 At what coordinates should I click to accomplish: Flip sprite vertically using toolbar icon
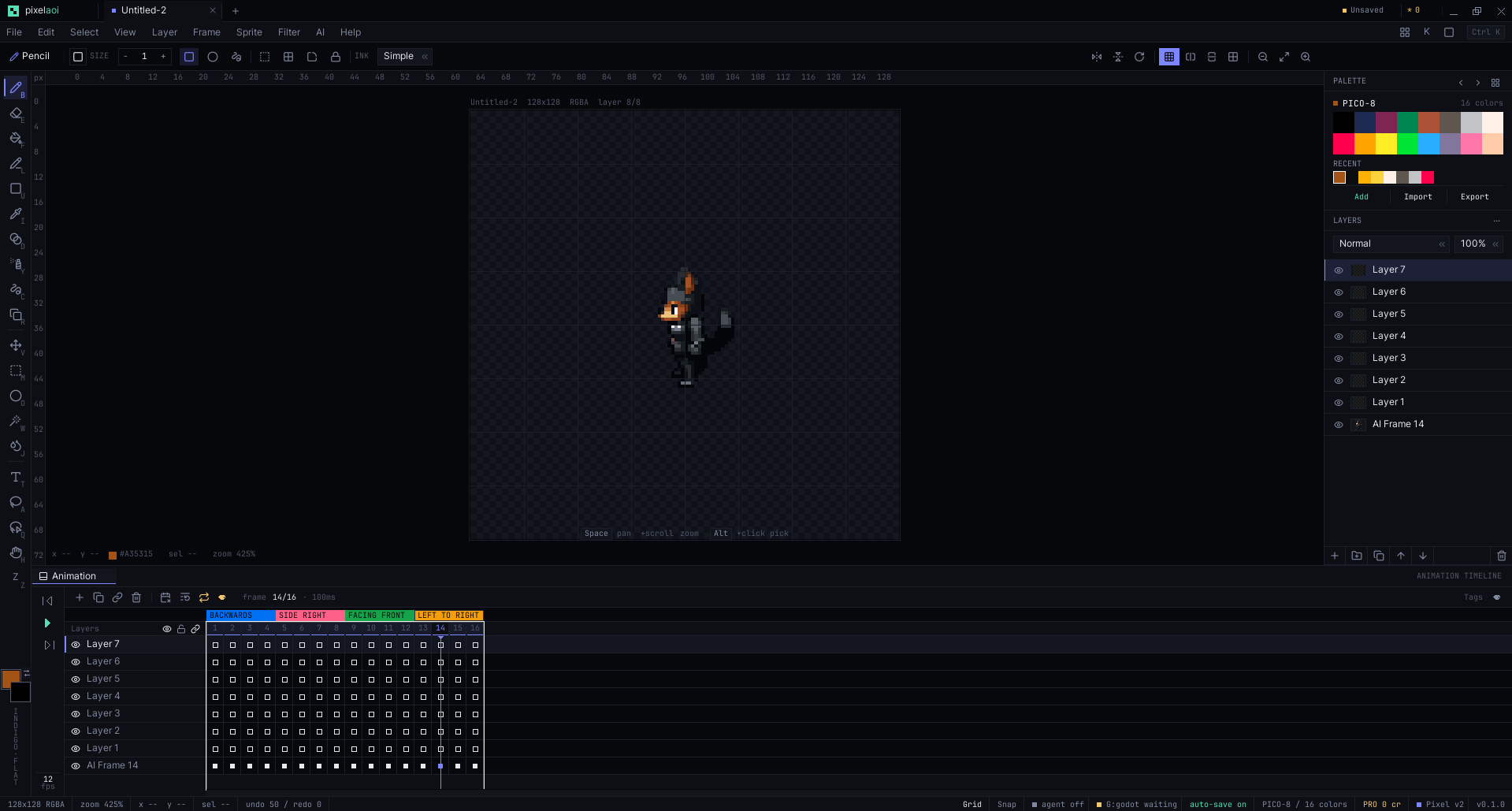point(1118,57)
